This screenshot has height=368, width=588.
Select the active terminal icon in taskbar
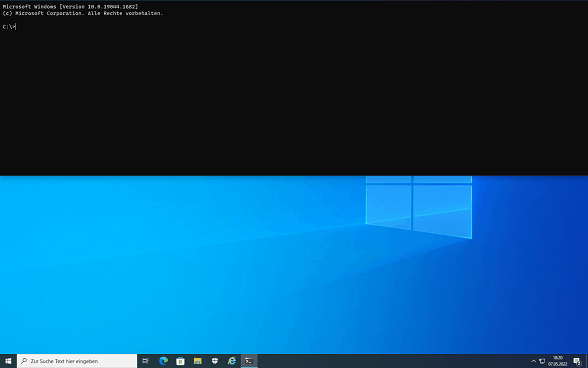[x=249, y=361]
